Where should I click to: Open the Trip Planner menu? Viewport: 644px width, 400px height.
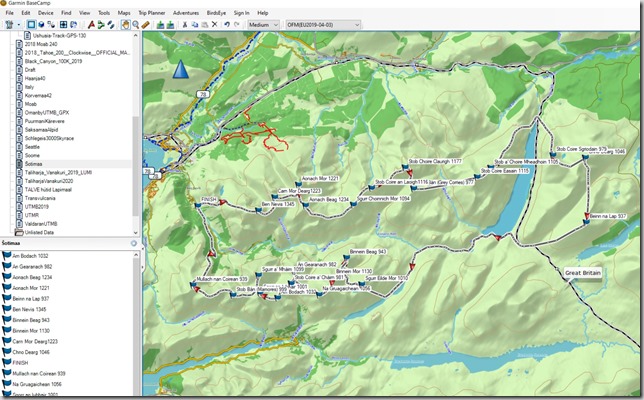coord(152,13)
